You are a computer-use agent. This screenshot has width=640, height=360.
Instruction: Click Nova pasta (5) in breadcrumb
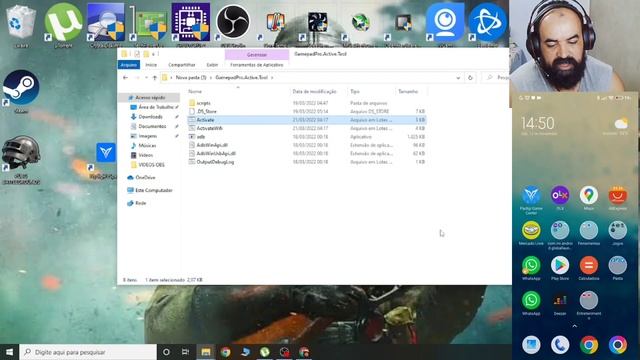(191, 78)
